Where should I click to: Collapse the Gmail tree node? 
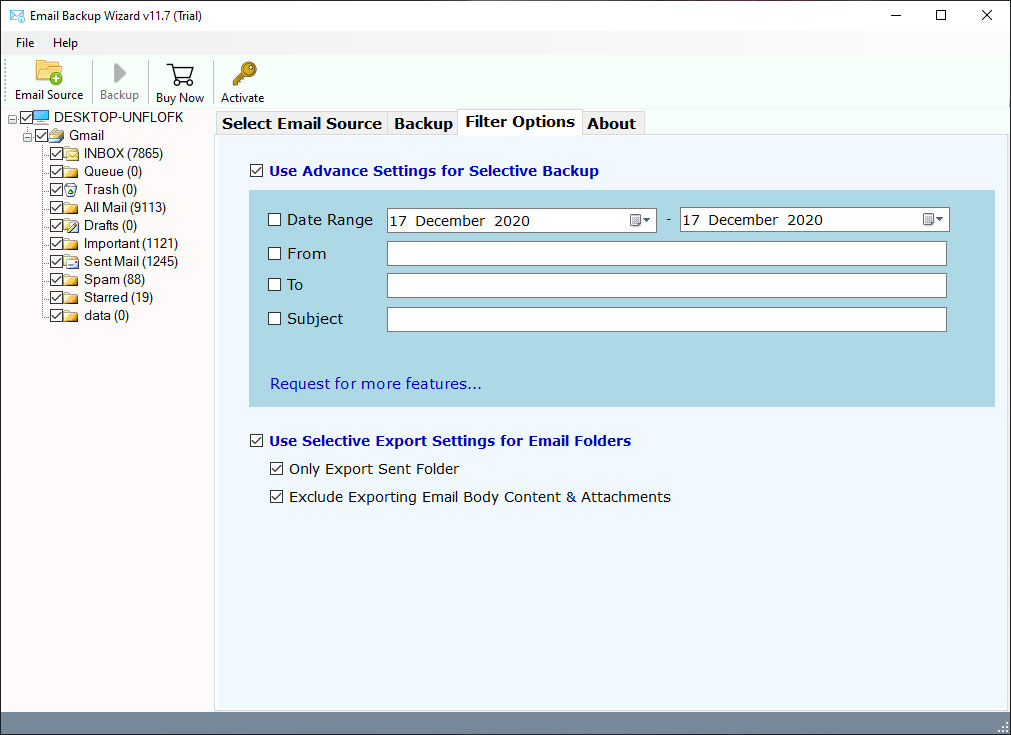coord(27,137)
